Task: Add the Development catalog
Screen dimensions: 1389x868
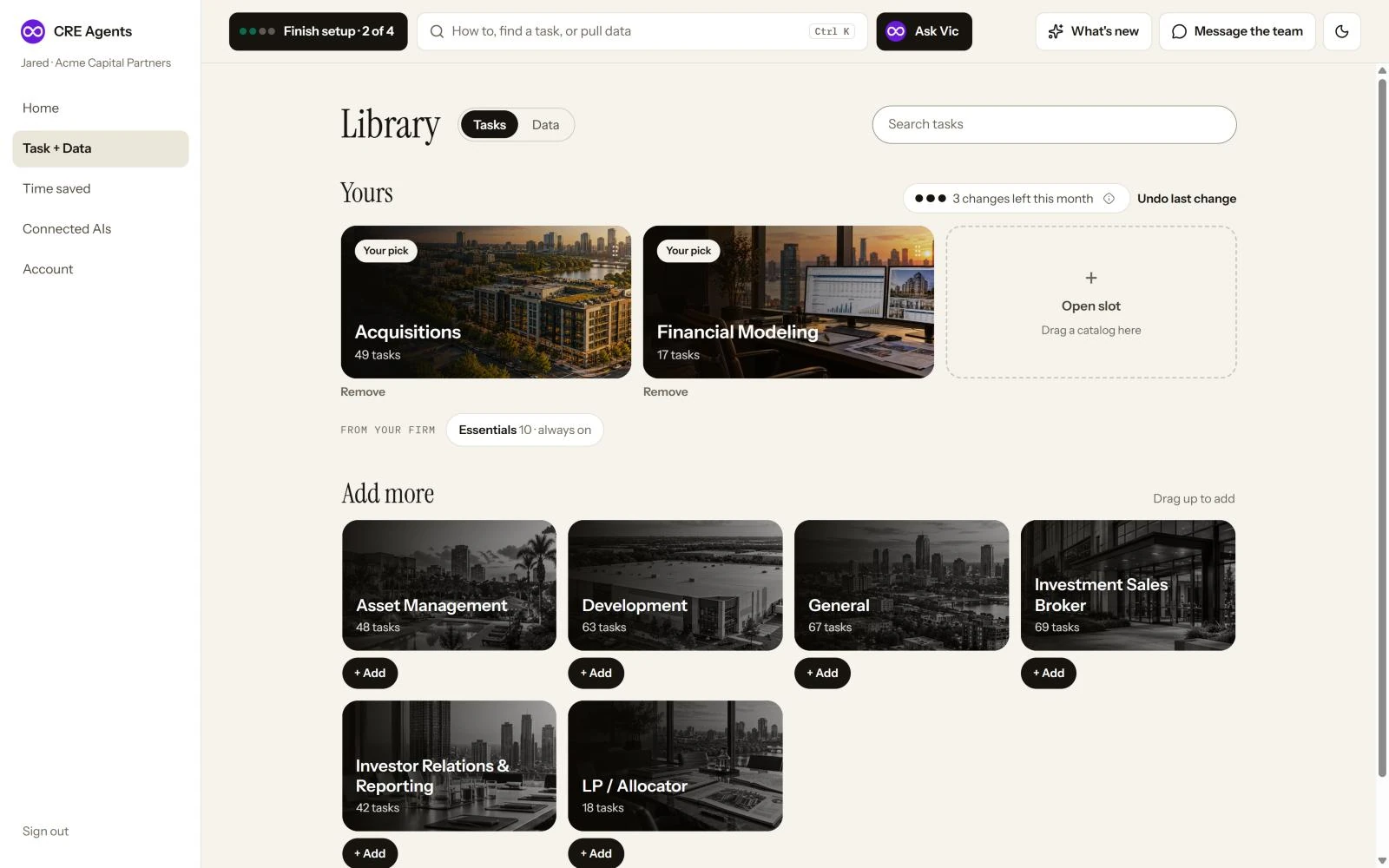Action: [x=596, y=673]
